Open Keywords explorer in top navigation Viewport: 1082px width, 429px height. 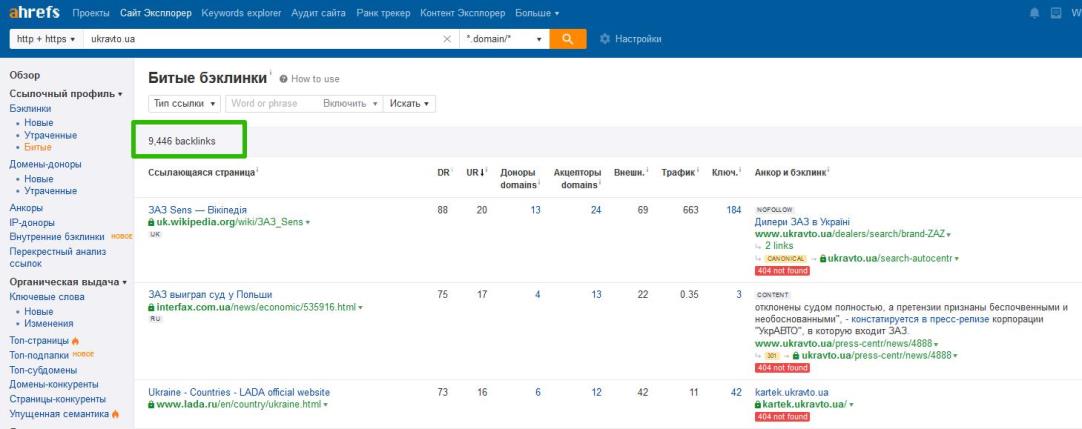(x=242, y=13)
